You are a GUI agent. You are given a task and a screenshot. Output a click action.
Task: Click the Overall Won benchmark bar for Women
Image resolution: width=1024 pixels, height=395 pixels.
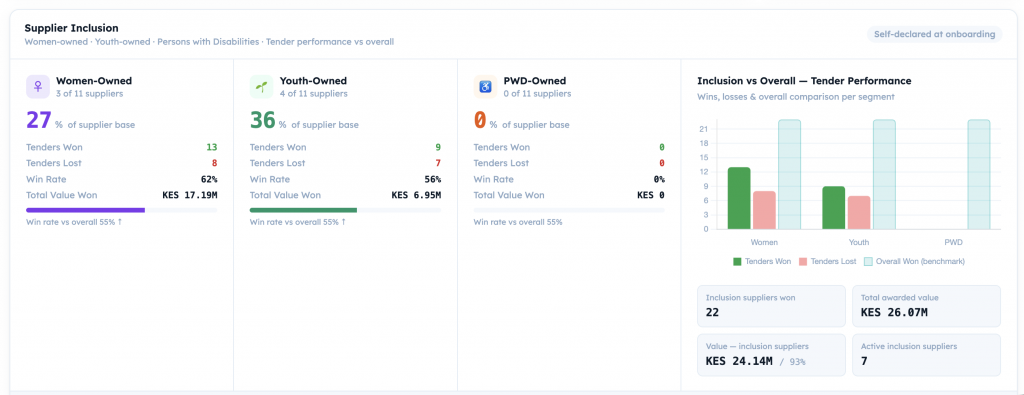pyautogui.click(x=789, y=174)
